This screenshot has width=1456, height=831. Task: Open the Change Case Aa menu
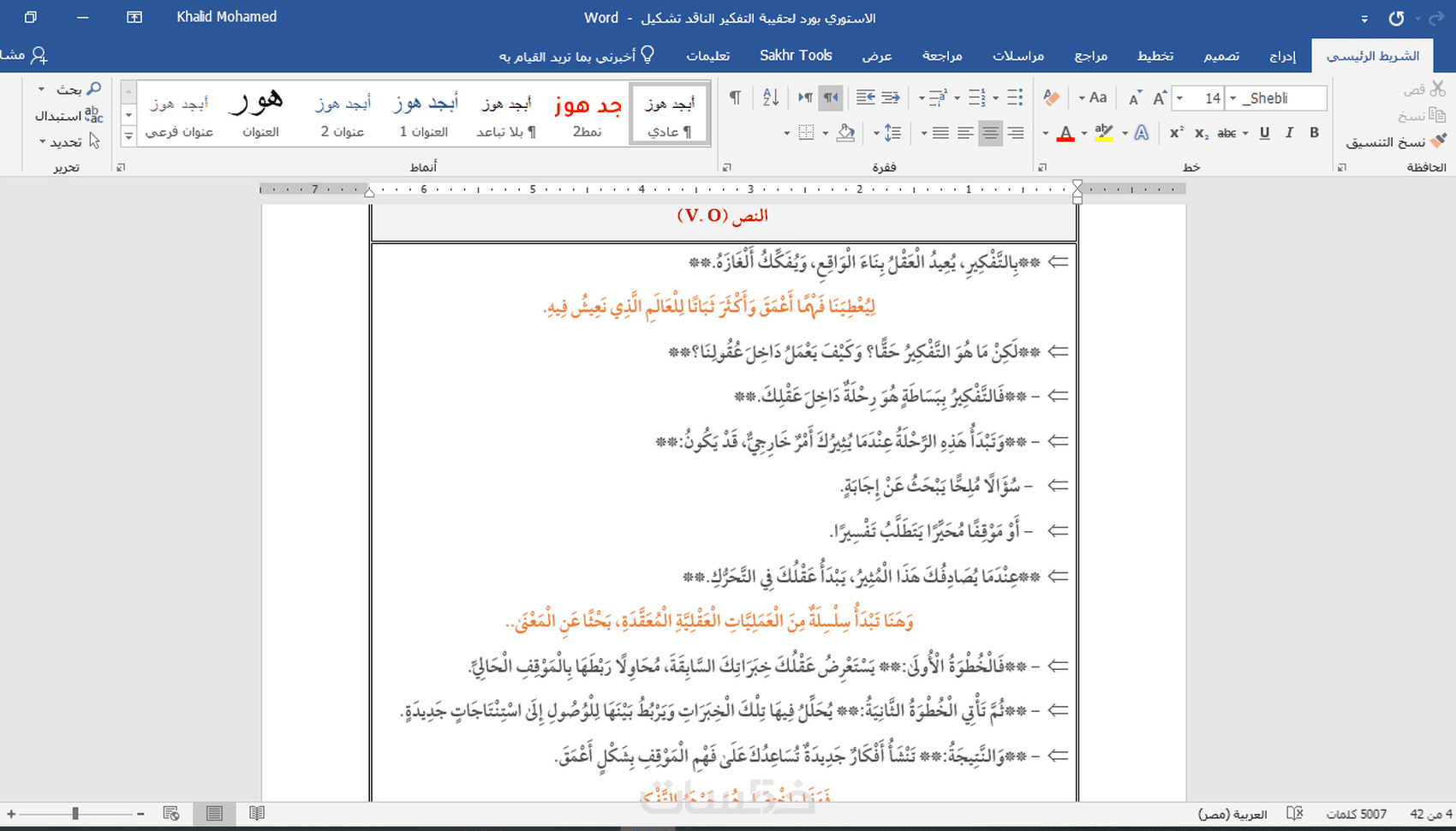1094,98
